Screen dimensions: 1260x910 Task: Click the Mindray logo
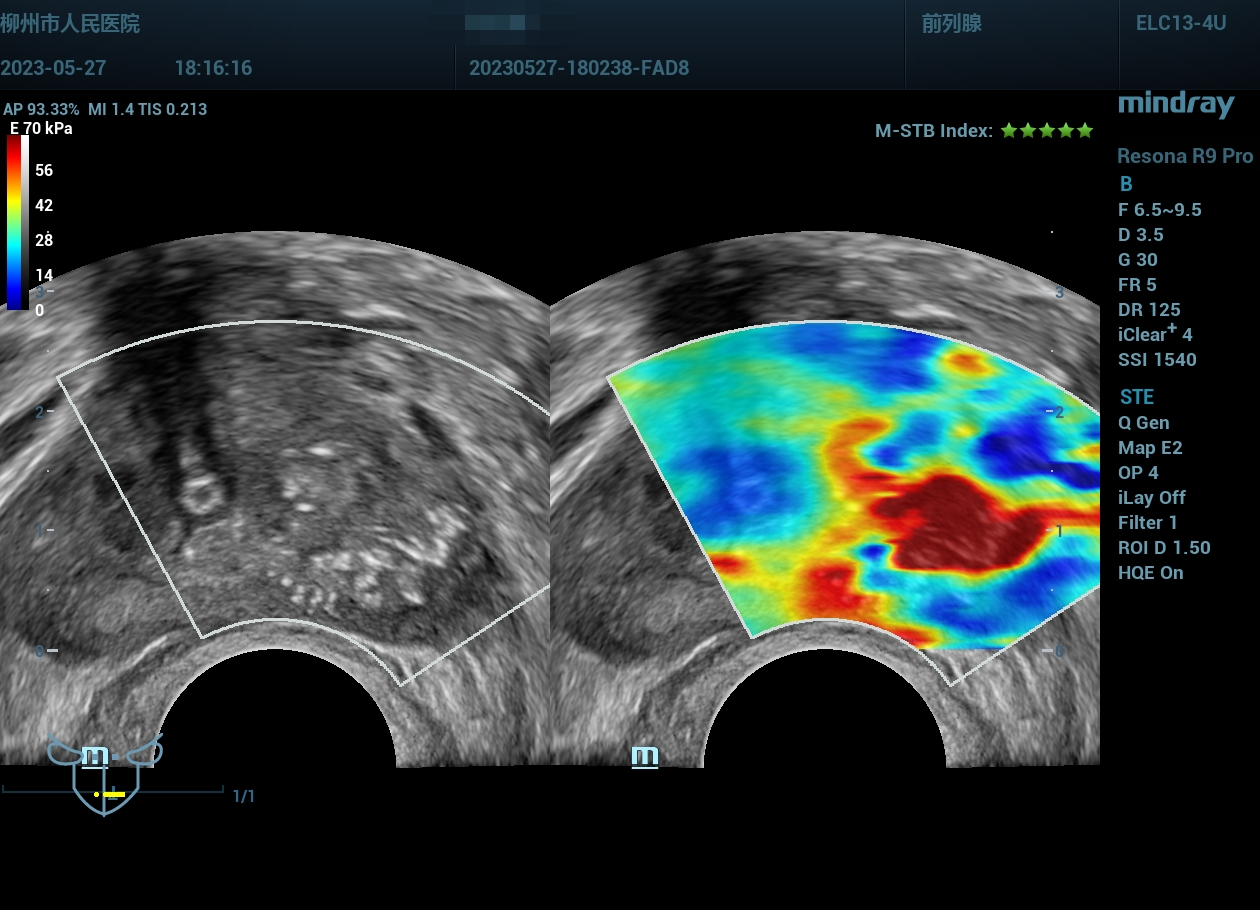(1176, 104)
